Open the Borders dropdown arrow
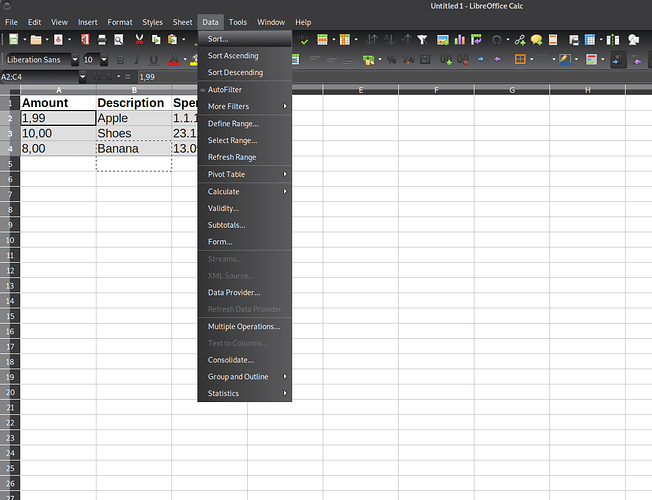 pos(531,59)
